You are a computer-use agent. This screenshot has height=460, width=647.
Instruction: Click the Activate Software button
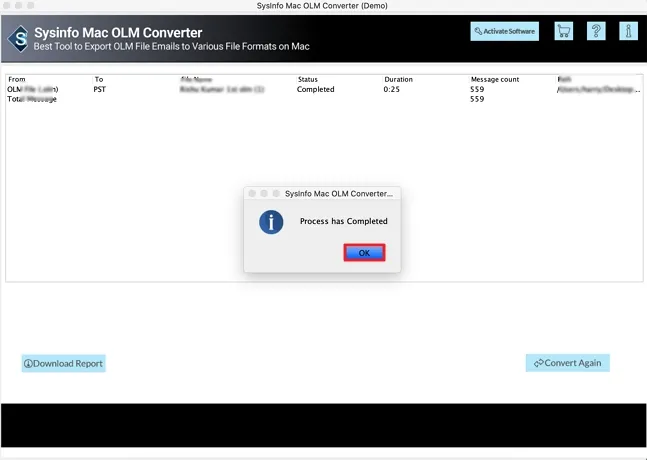(x=504, y=31)
